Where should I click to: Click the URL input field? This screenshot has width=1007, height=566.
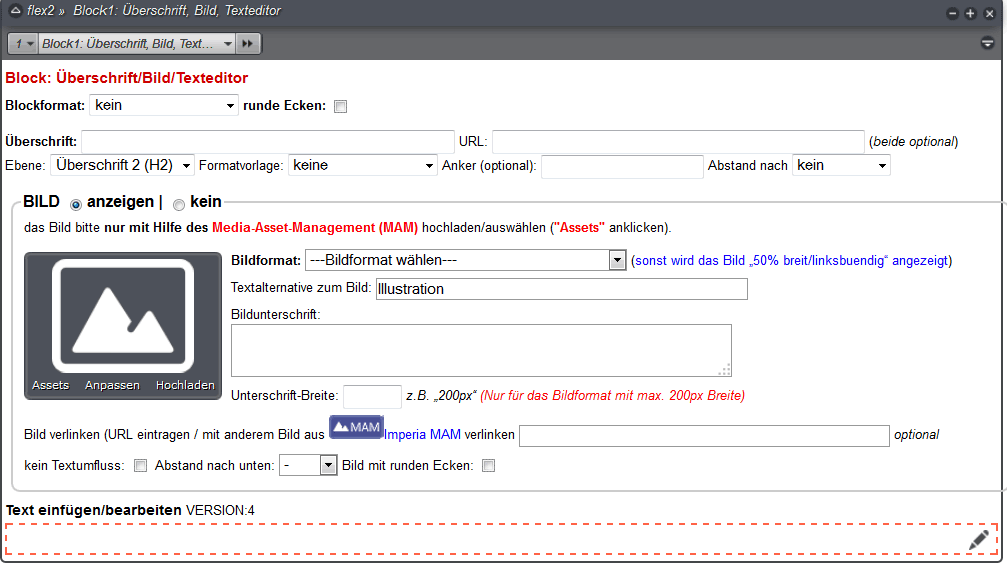pyautogui.click(x=678, y=142)
